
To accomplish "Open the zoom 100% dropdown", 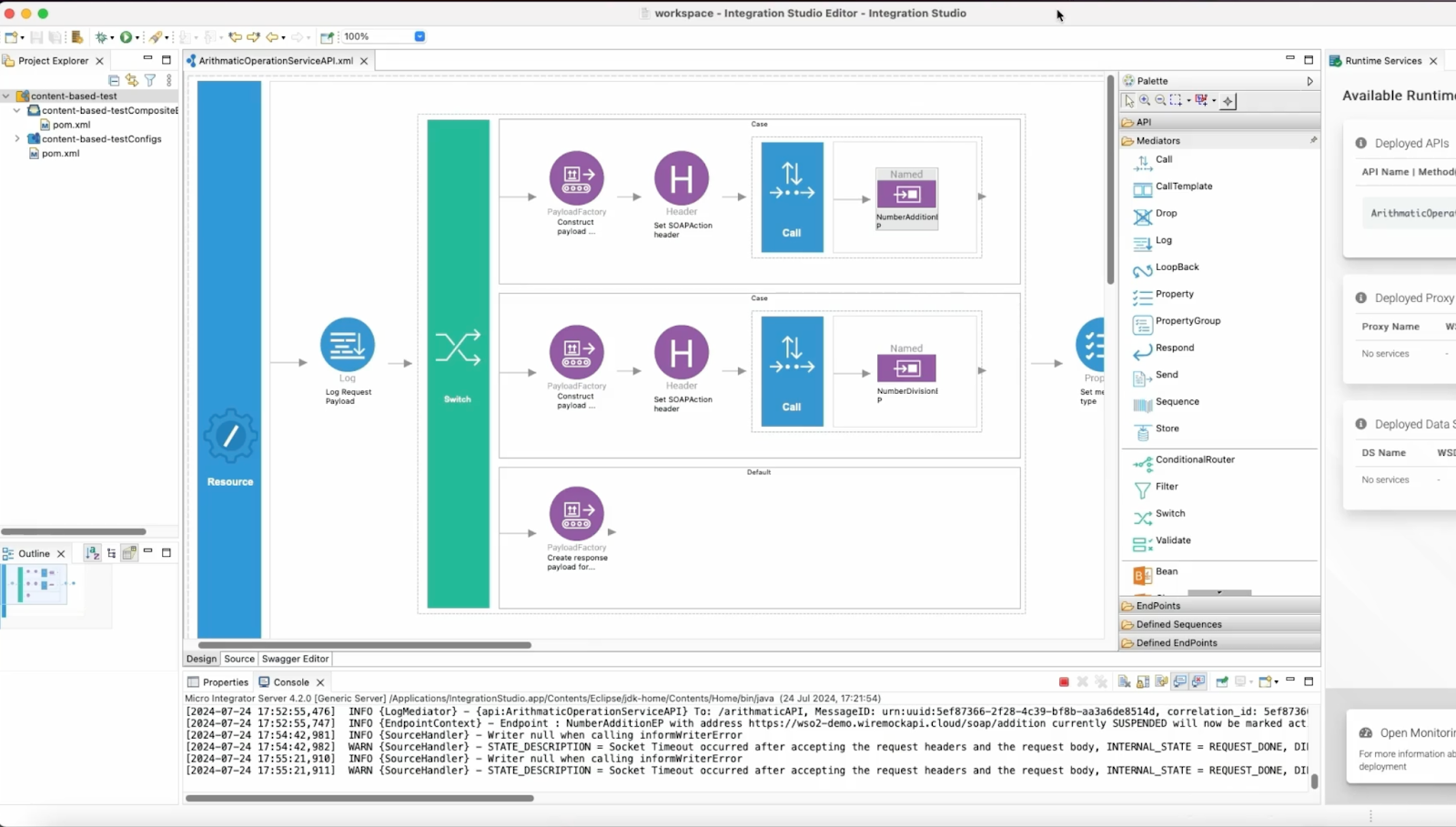I will tap(420, 37).
